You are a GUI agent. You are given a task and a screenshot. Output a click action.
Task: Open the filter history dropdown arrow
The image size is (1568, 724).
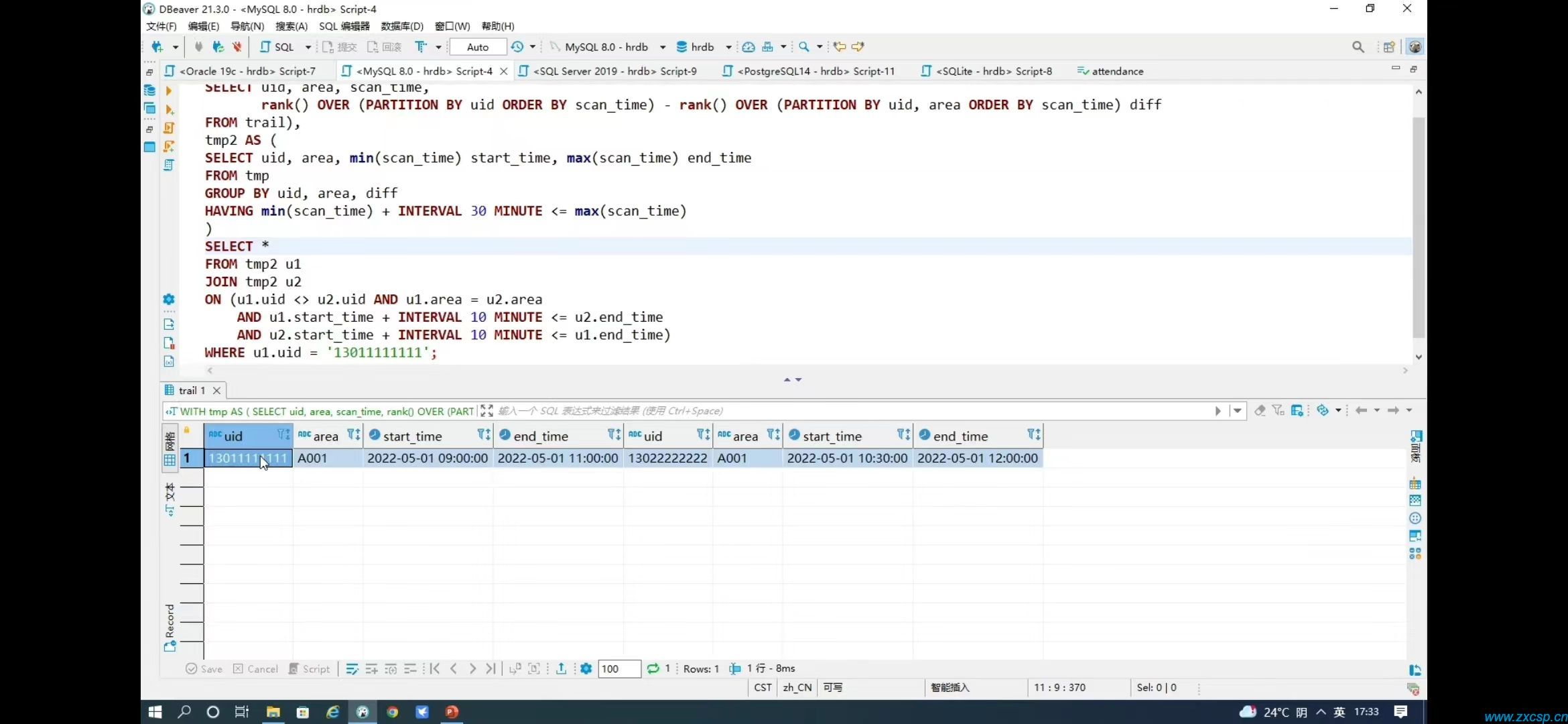point(1237,410)
